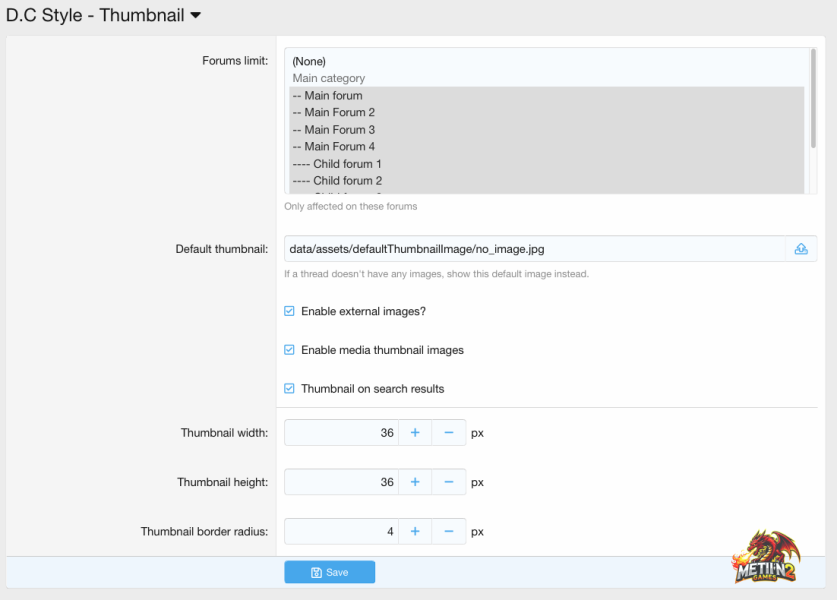Click the Thumbnail height value field
The height and width of the screenshot is (600, 837).
click(342, 482)
